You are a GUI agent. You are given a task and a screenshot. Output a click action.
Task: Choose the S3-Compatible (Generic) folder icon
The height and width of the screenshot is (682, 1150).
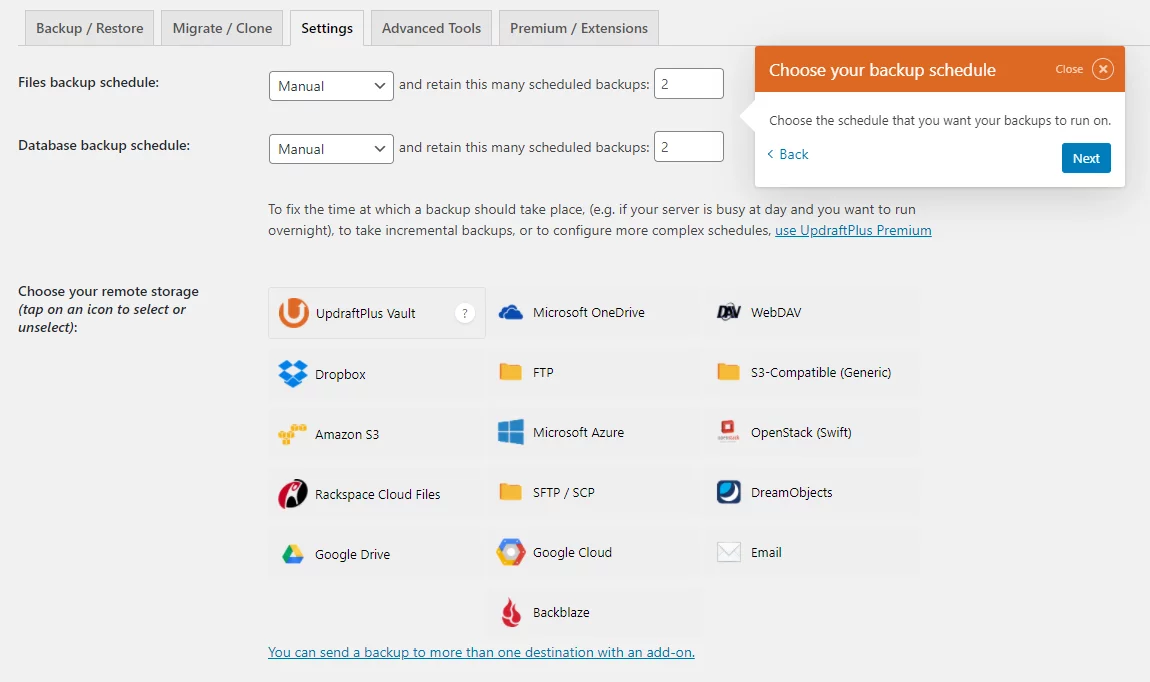(728, 372)
